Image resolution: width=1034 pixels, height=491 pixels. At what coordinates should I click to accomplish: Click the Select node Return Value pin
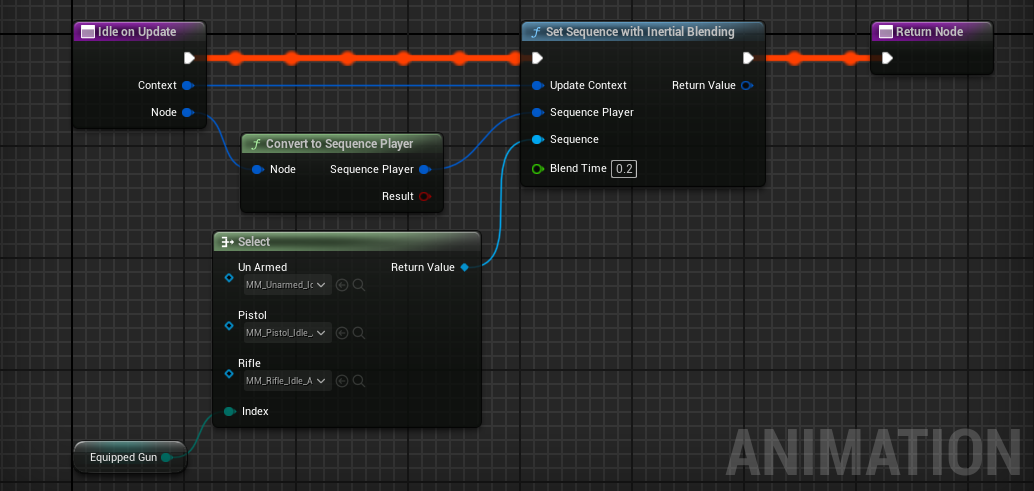(465, 268)
